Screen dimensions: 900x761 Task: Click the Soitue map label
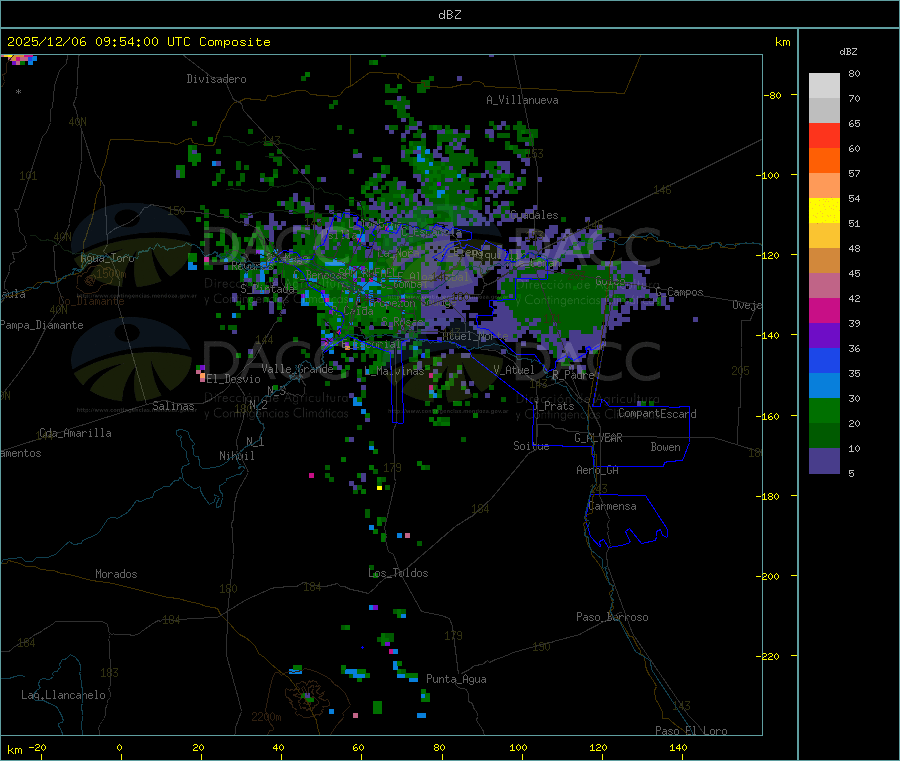tap(531, 446)
